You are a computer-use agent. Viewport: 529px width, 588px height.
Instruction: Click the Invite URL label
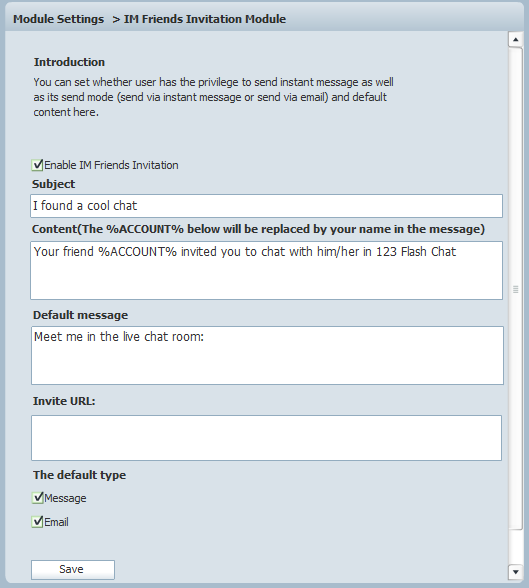point(64,401)
